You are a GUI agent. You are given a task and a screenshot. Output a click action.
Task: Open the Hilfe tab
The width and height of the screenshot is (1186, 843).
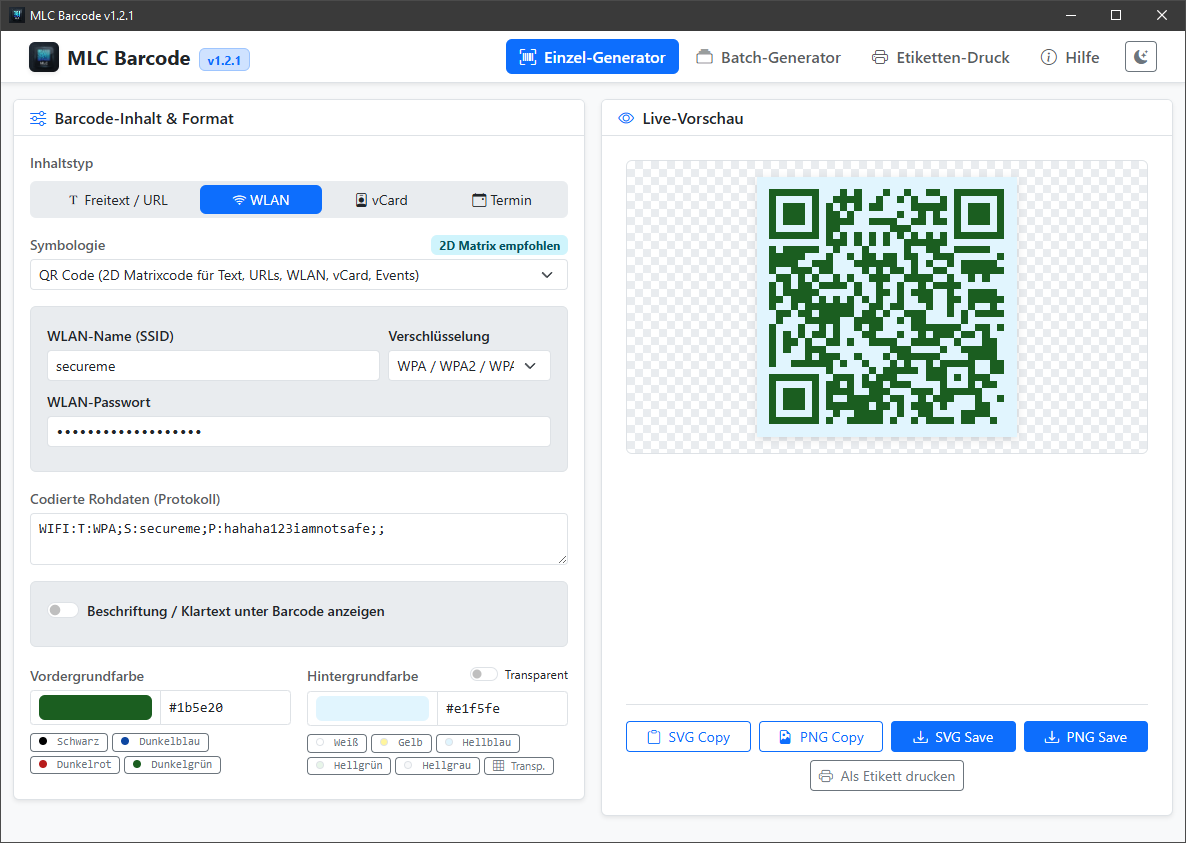click(x=1070, y=57)
